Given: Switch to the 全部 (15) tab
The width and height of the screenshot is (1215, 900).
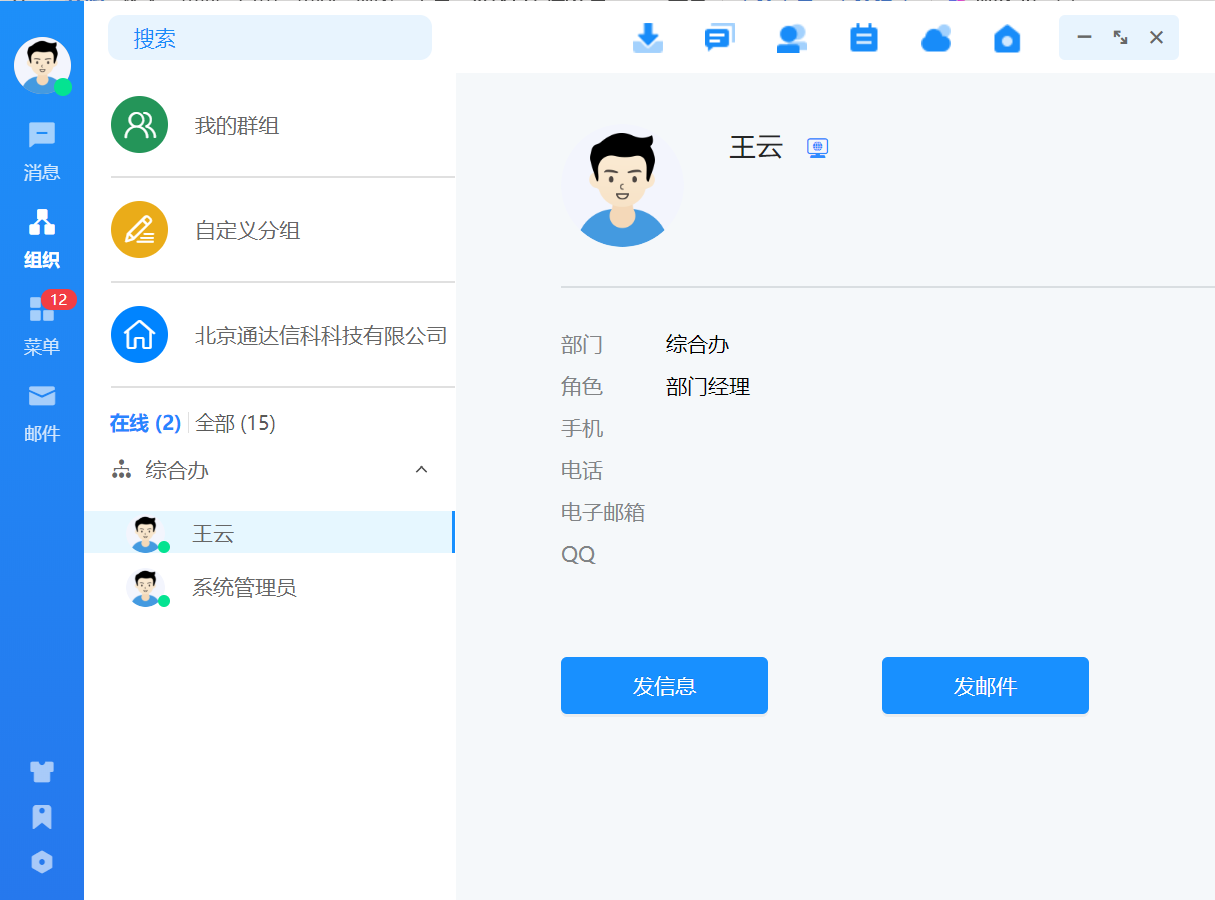Looking at the screenshot, I should coord(235,424).
